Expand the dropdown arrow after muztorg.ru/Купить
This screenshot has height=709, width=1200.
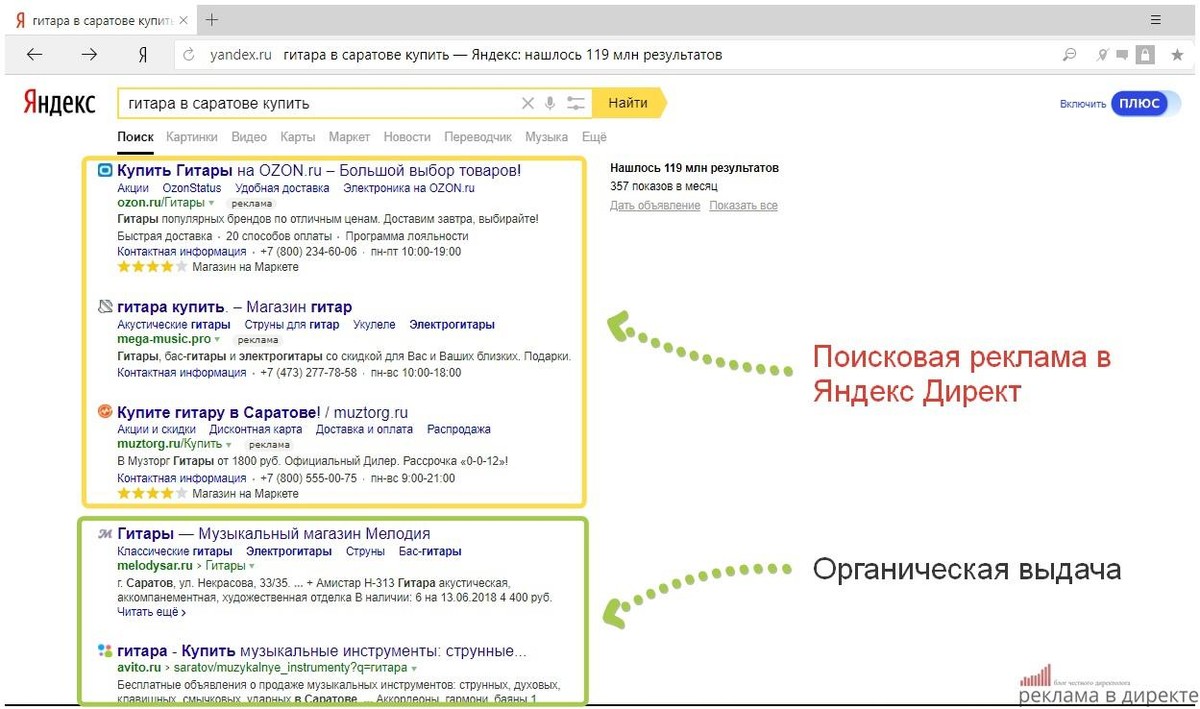[x=228, y=445]
